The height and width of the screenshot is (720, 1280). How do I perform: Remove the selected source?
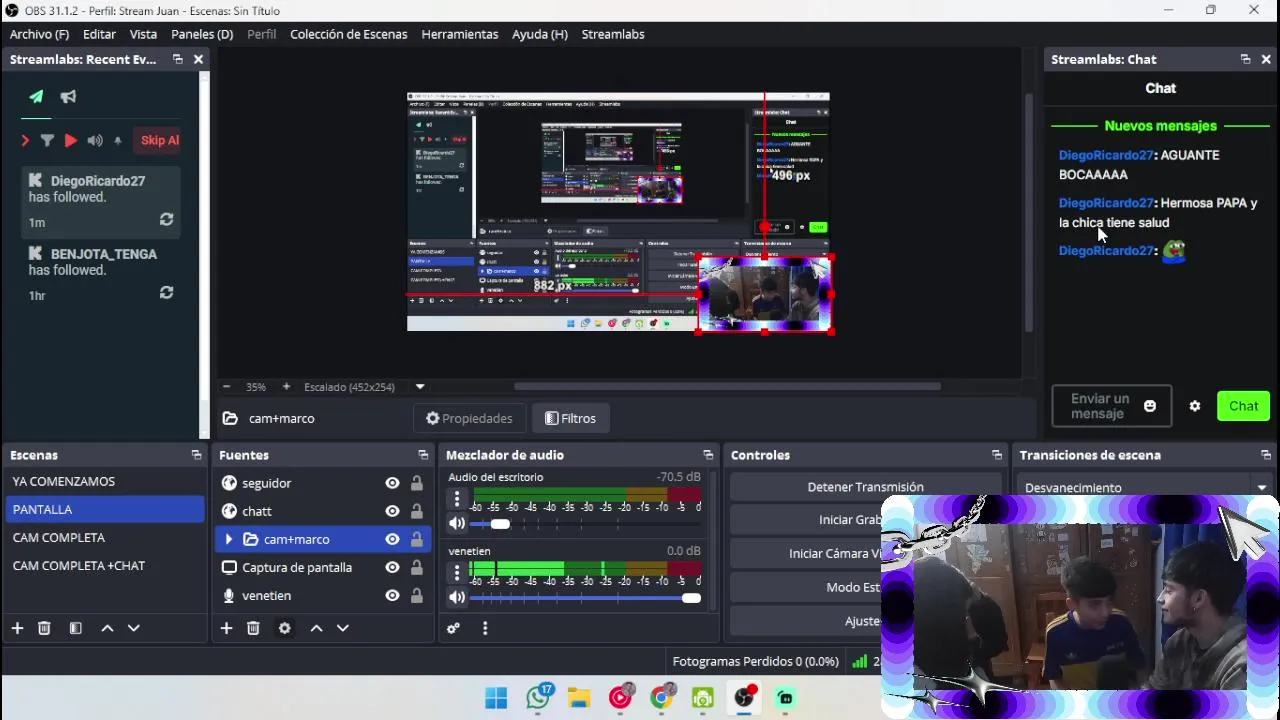253,628
